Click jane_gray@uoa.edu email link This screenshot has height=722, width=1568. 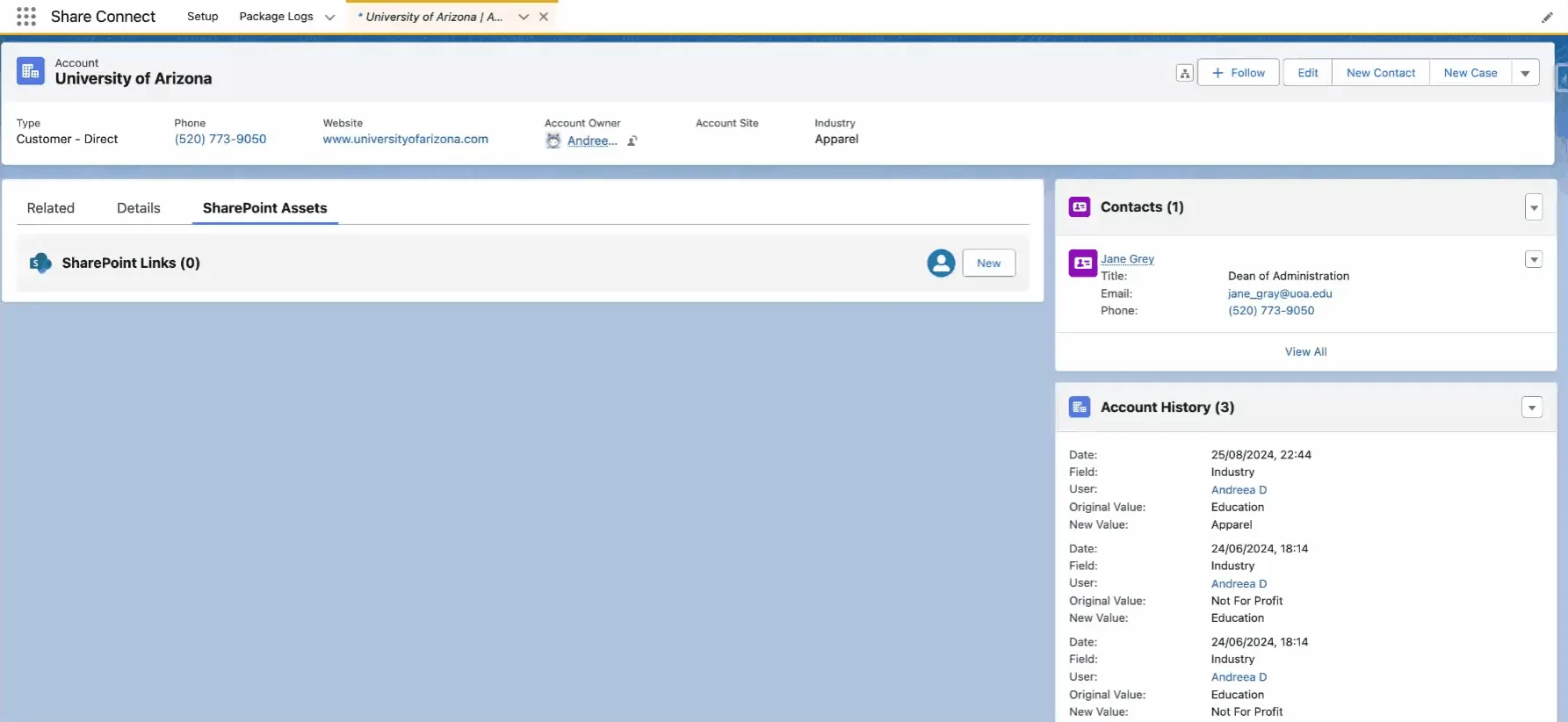[1280, 293]
